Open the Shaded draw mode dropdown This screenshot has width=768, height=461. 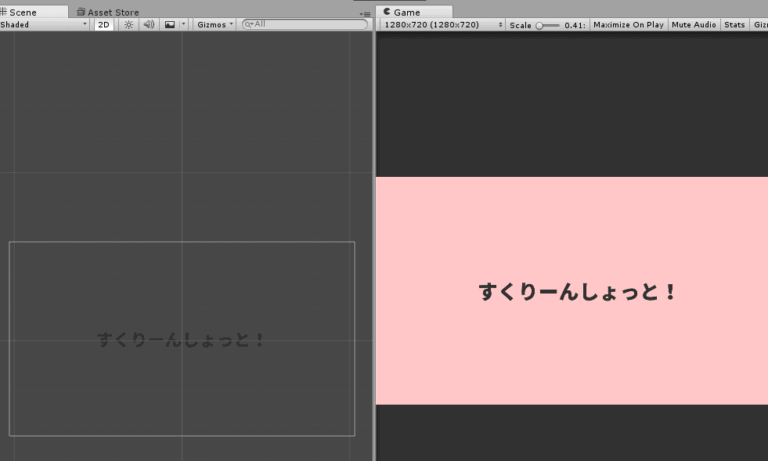[x=45, y=24]
